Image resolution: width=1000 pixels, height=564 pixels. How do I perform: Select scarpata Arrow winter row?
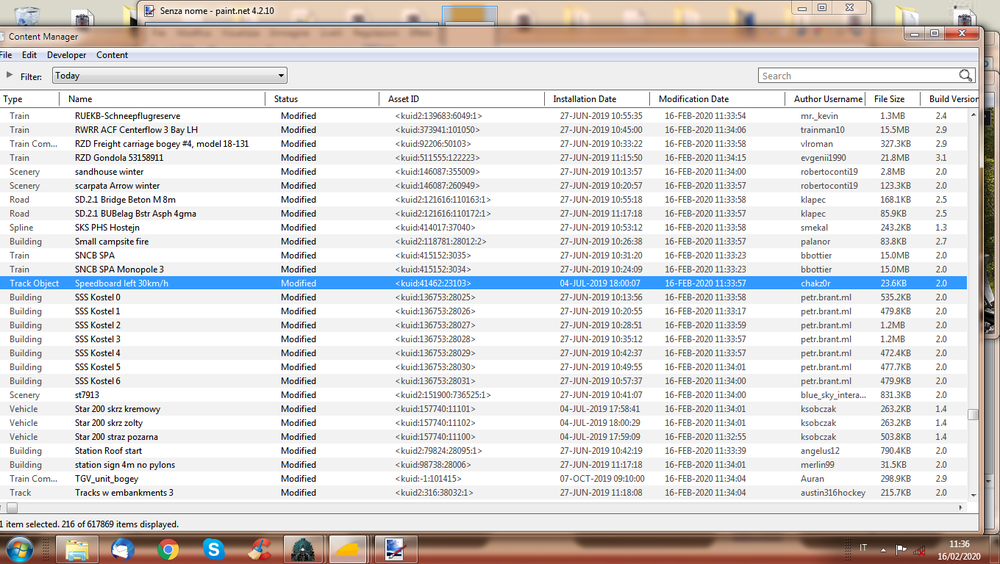[483, 186]
